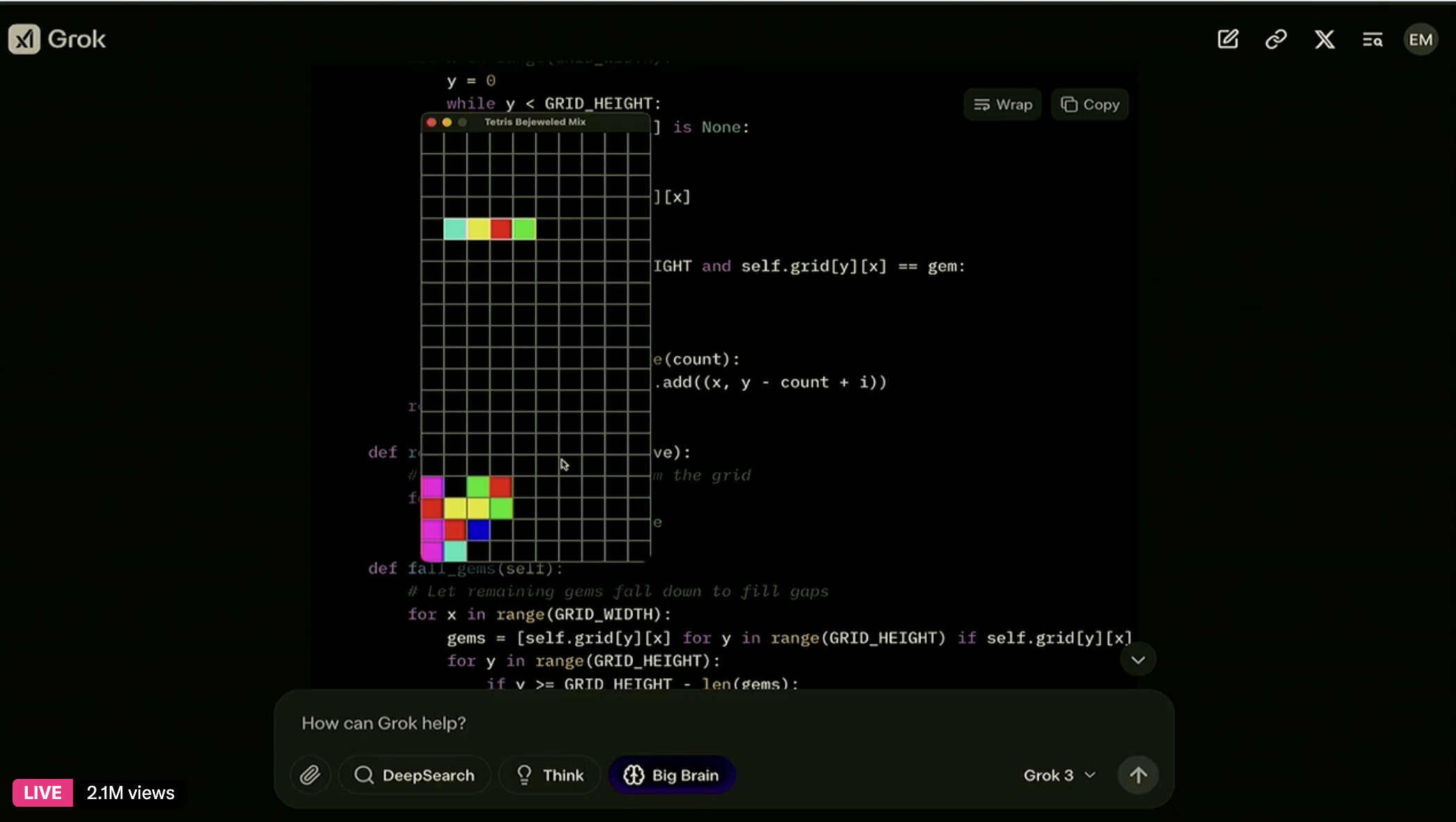Click the Tetris Bejeweled Mix title bar
The width and height of the screenshot is (1456, 822).
click(x=535, y=122)
